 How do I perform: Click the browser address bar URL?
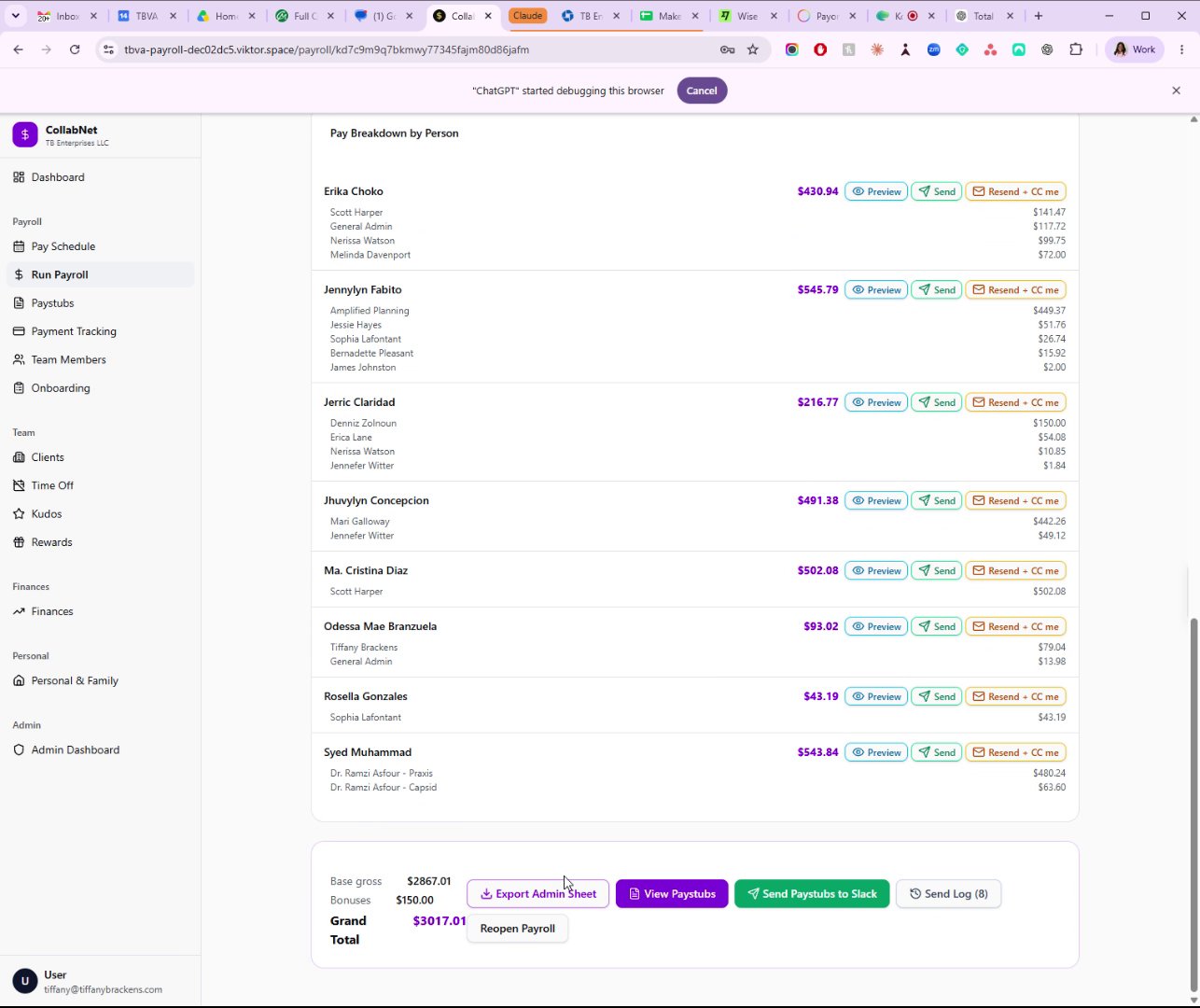coord(327,49)
